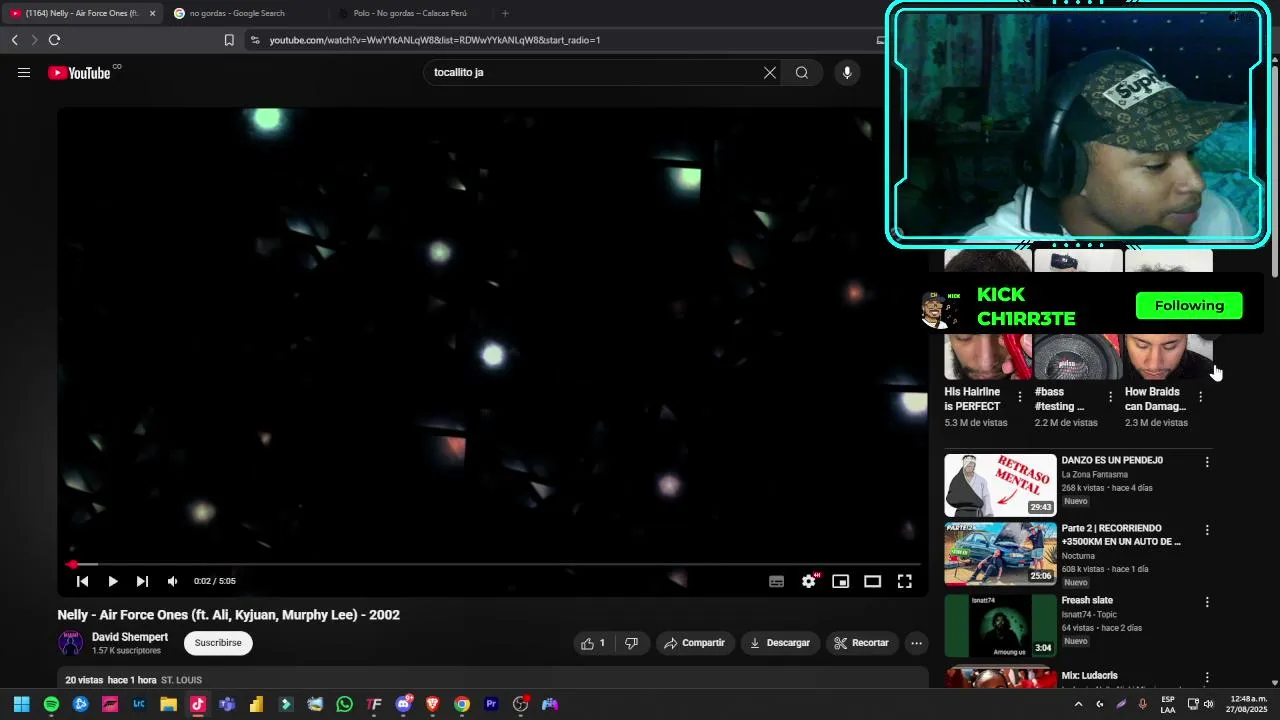The width and height of the screenshot is (1280, 720).
Task: Open the Compartir share dialog
Action: [695, 643]
